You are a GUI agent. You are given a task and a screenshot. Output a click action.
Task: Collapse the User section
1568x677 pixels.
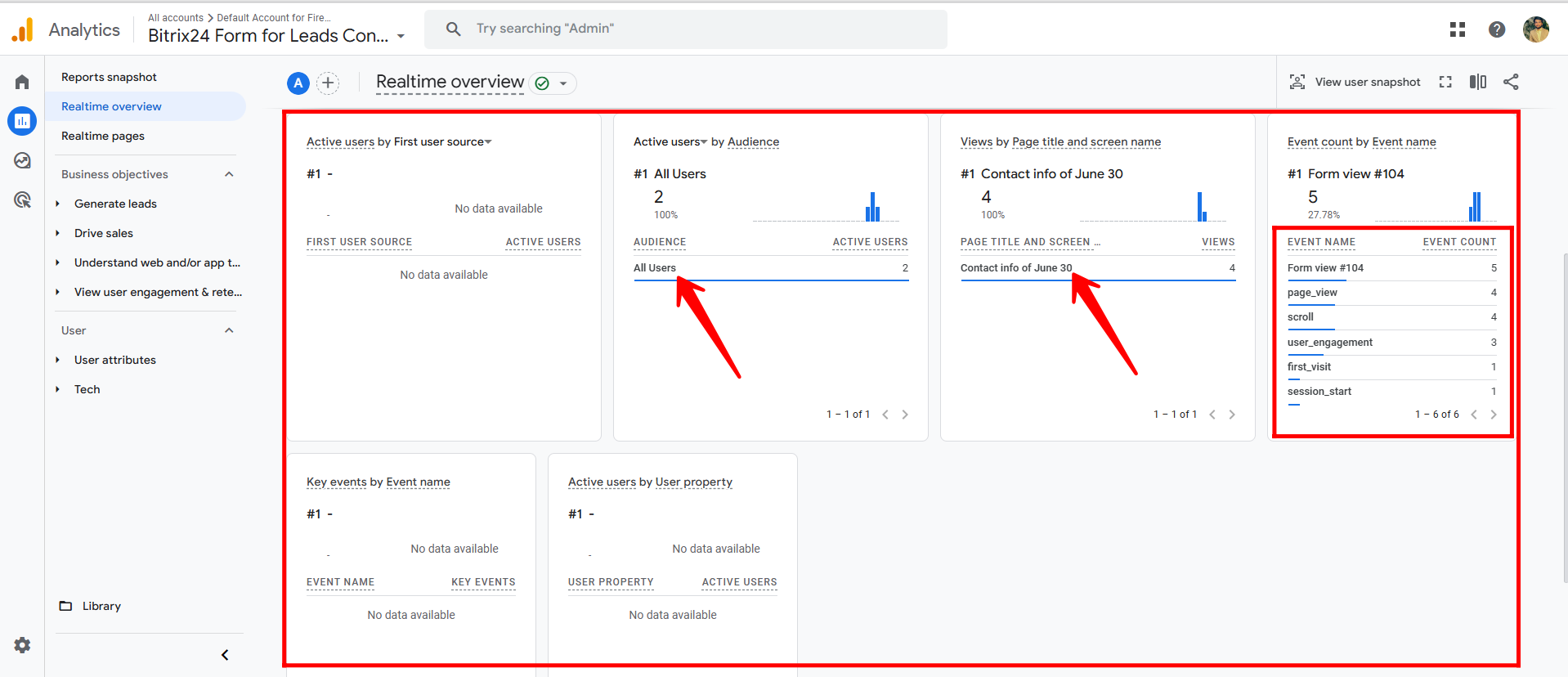pyautogui.click(x=229, y=330)
